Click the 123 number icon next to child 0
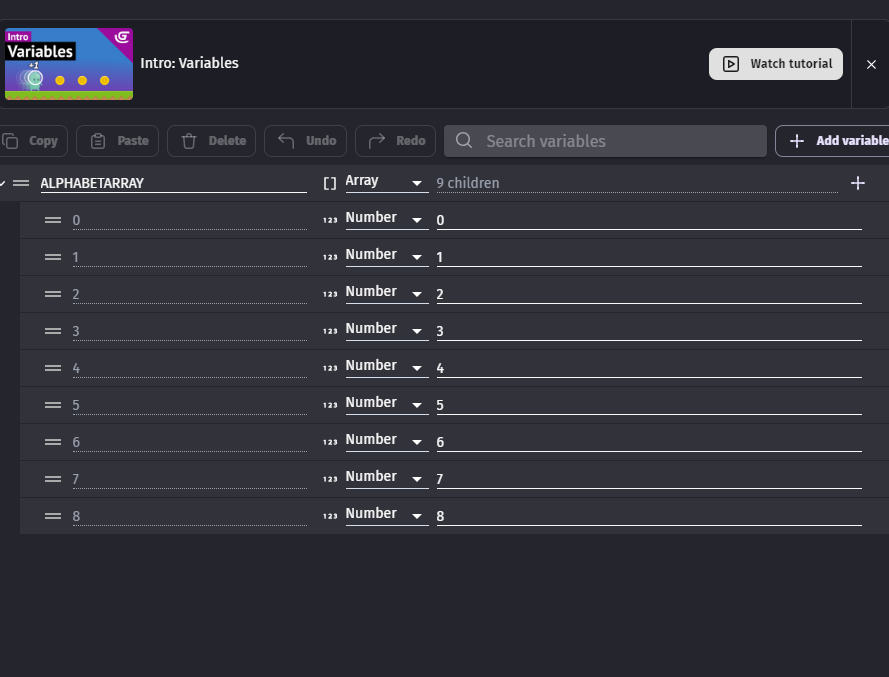The height and width of the screenshot is (677, 889). (330, 218)
